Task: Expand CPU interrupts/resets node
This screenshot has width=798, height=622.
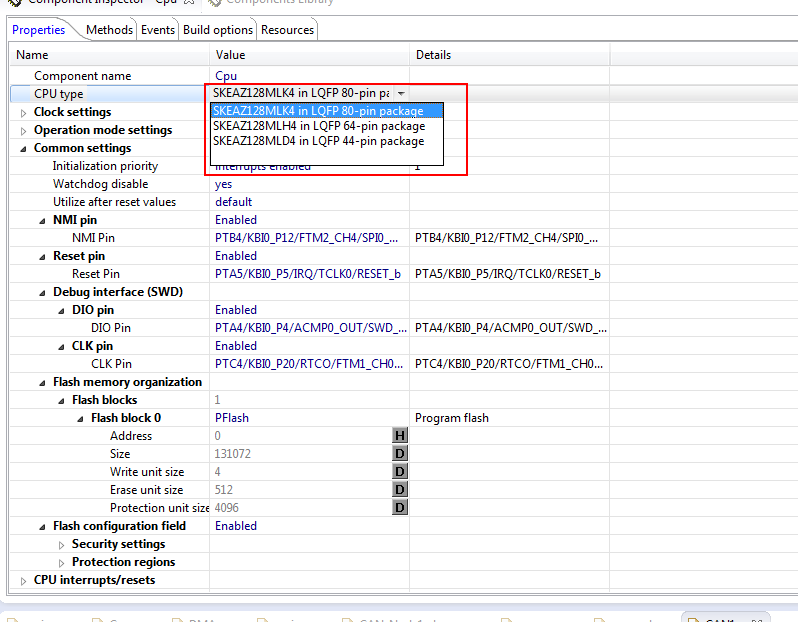Action: tap(23, 581)
